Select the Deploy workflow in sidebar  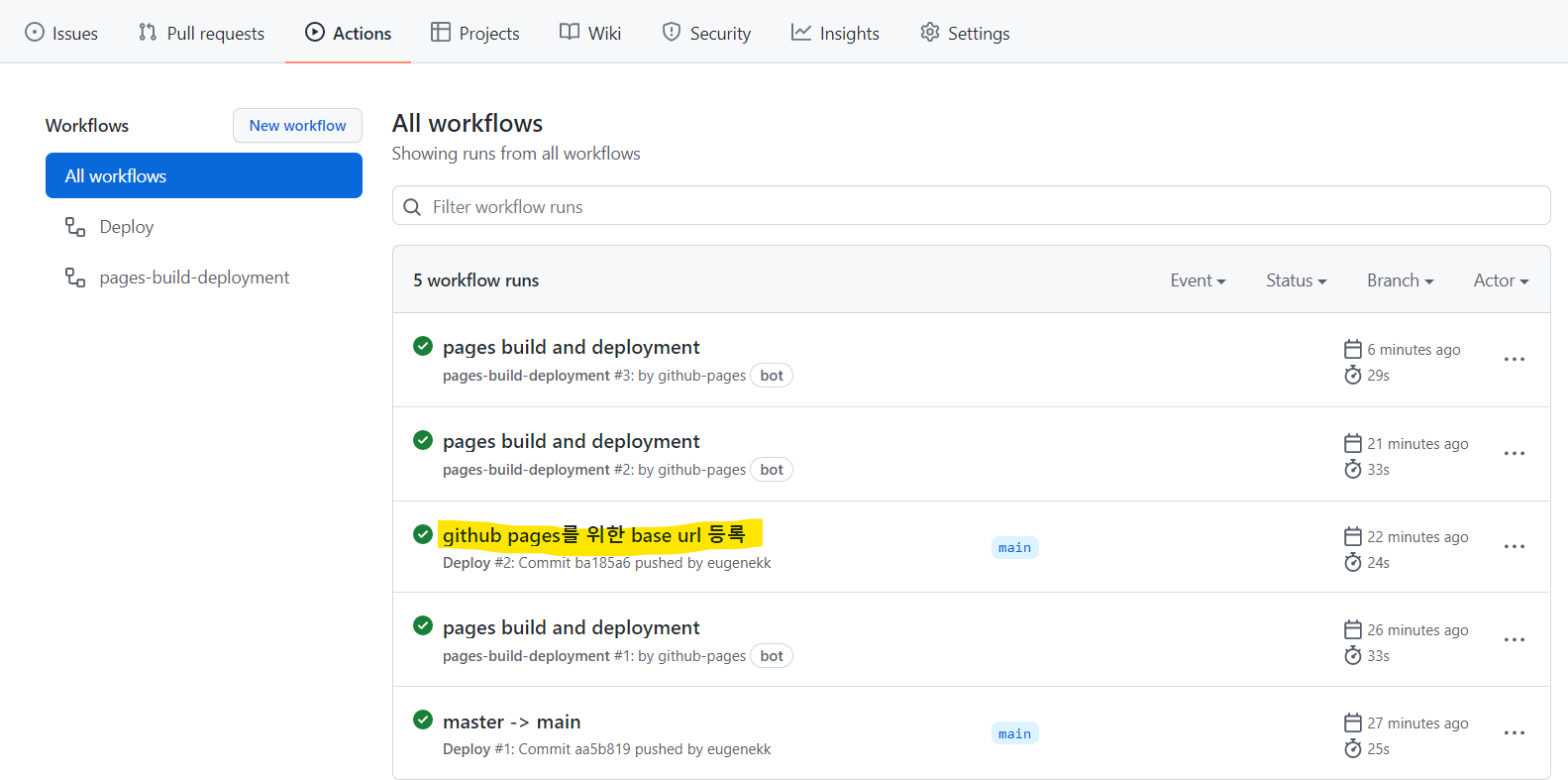click(204, 227)
